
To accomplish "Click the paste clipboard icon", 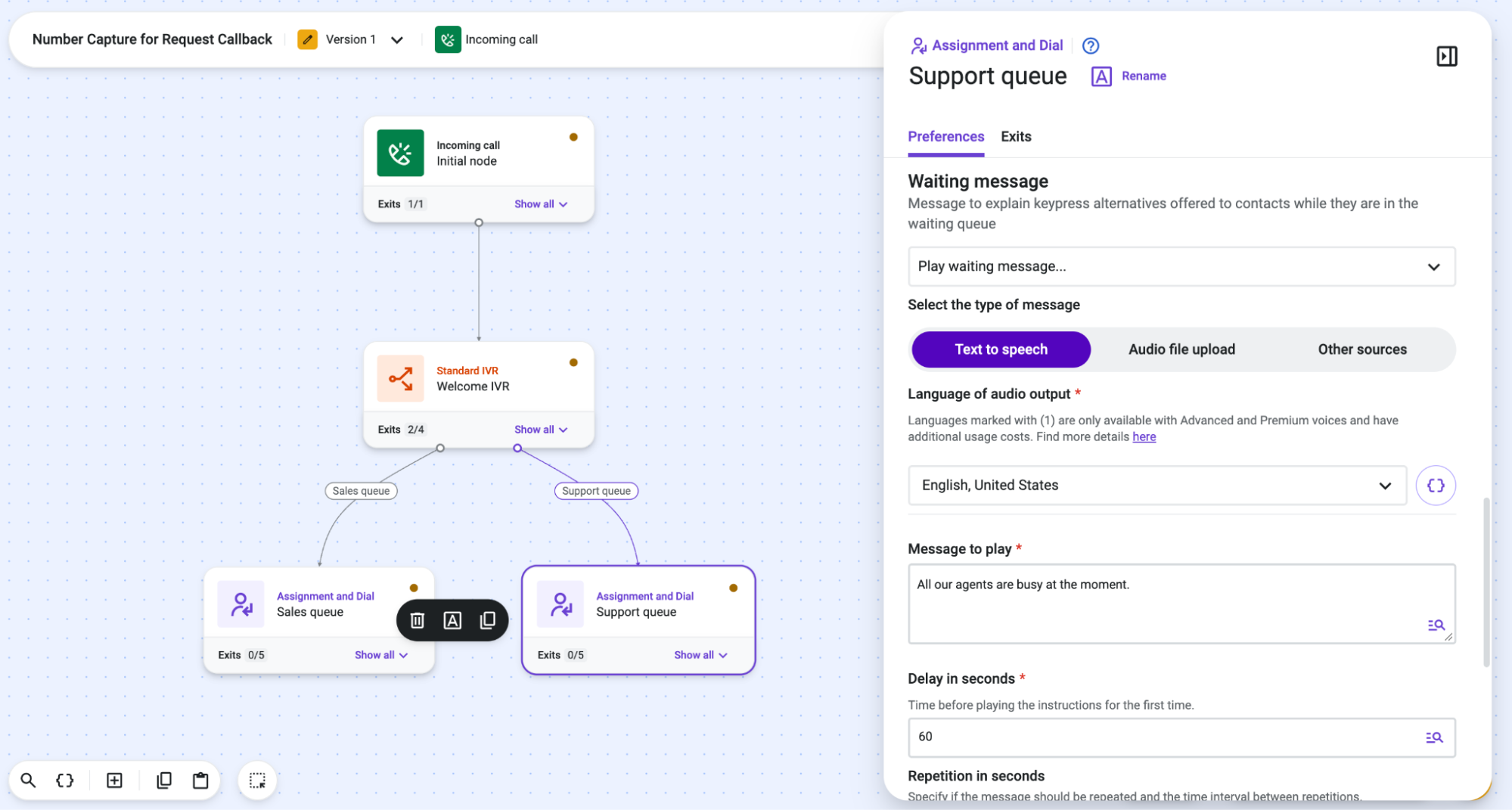I will click(200, 781).
